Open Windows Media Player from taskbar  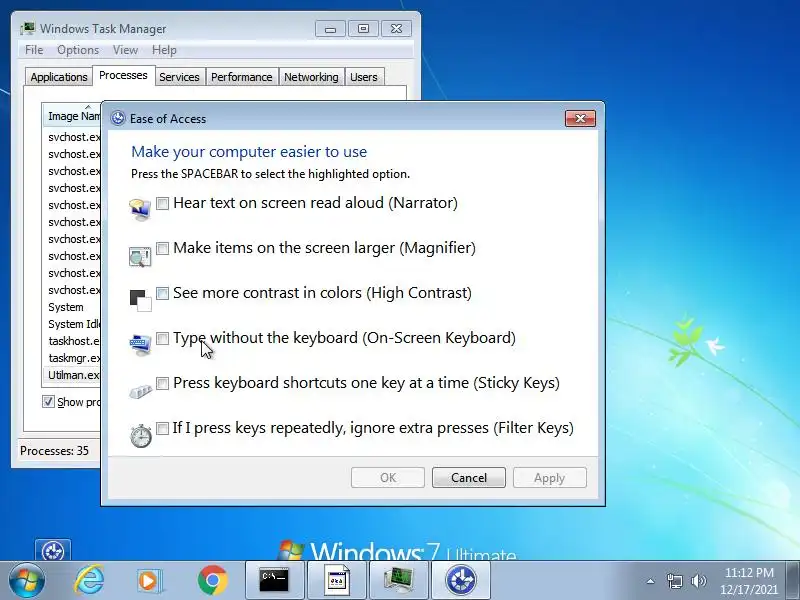tap(149, 581)
